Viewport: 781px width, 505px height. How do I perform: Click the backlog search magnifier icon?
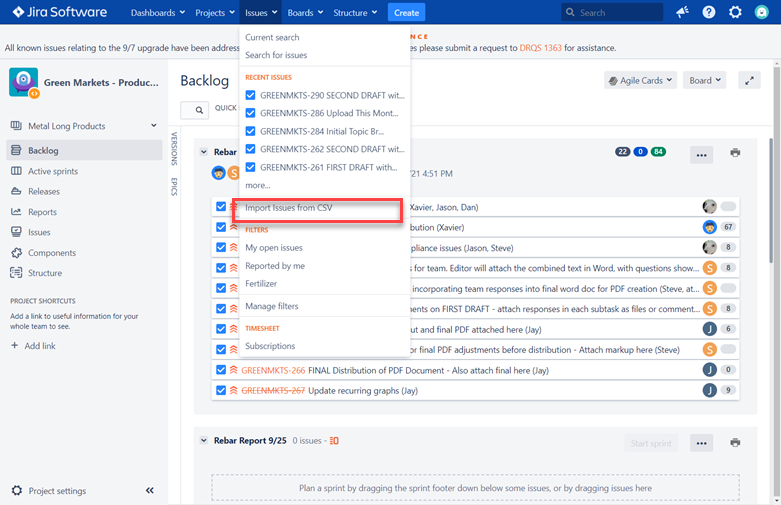pos(199,110)
